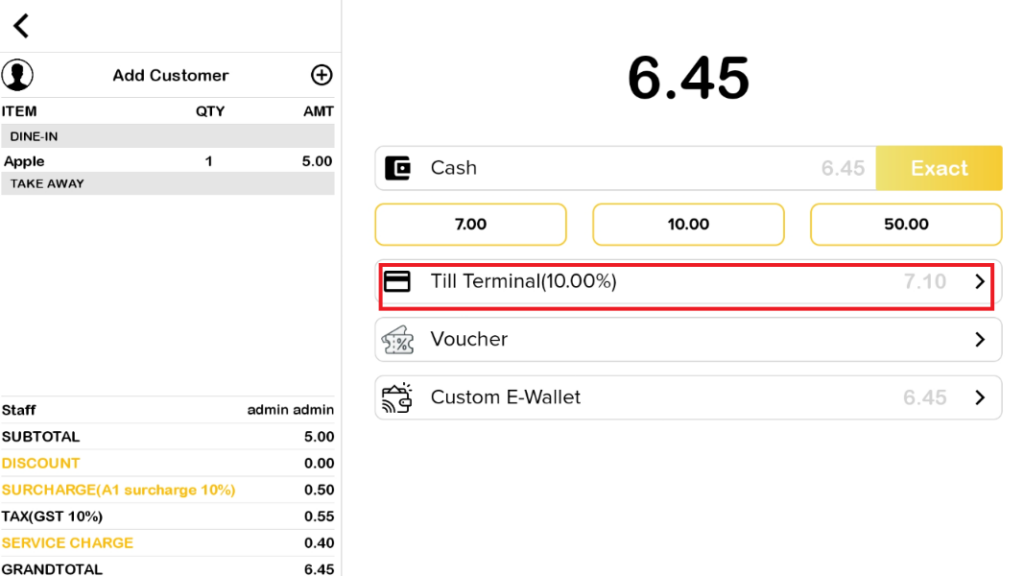Open Custom E-Wallet chevron arrow
Screen dimensions: 1024x576
click(x=980, y=398)
